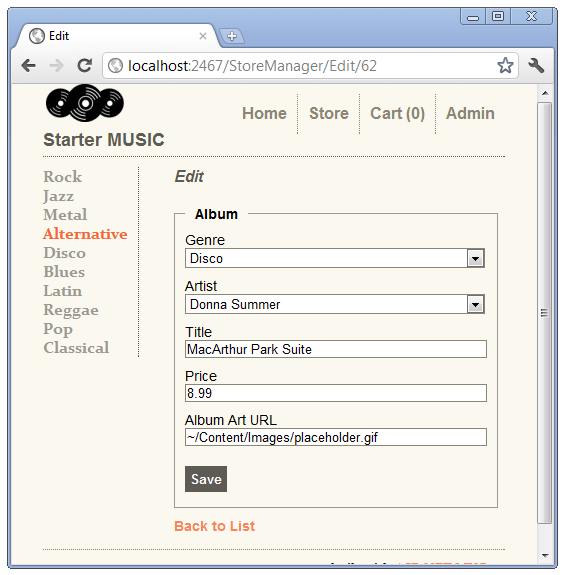The height and width of the screenshot is (575, 562).
Task: Browse the Pop genre
Action: (58, 329)
